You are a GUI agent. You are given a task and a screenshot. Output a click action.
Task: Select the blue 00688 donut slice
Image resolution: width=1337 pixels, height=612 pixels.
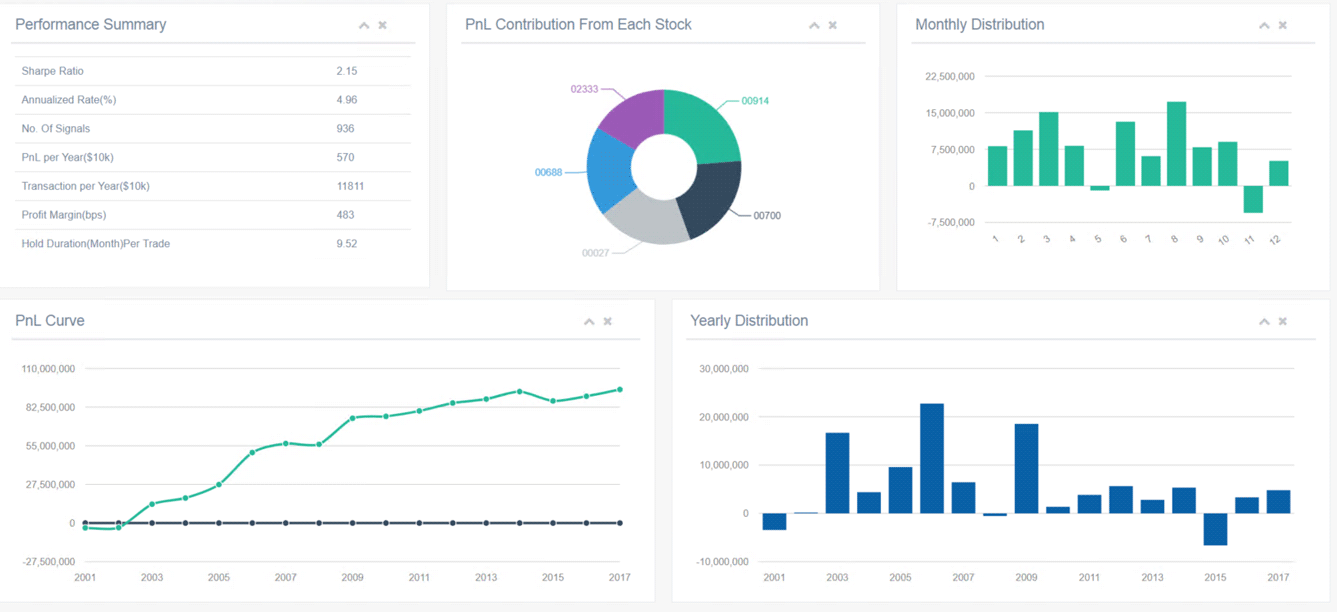(x=610, y=170)
